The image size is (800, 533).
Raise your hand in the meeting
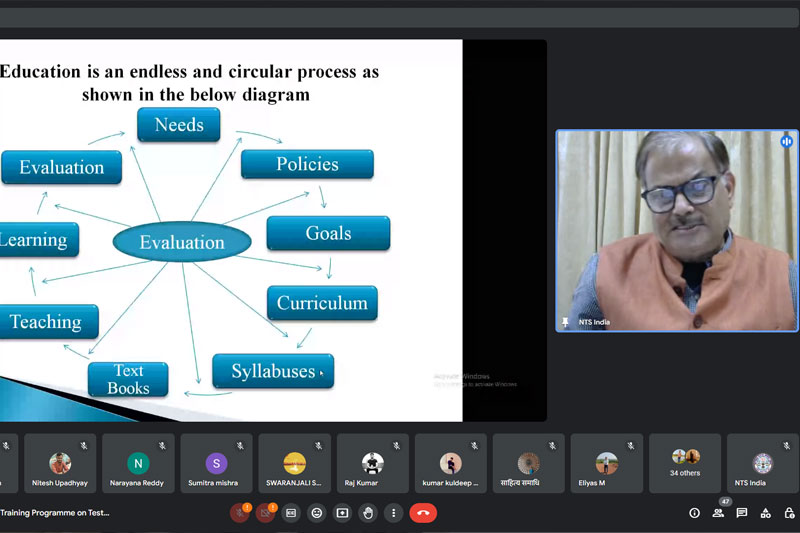pyautogui.click(x=368, y=513)
